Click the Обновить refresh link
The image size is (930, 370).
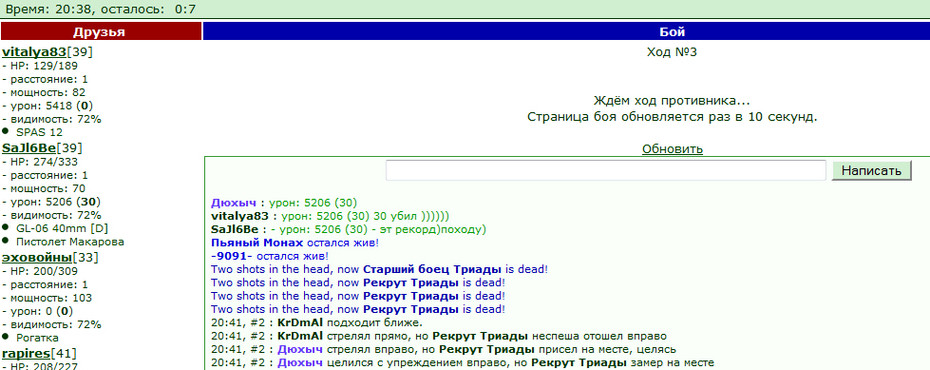click(672, 149)
